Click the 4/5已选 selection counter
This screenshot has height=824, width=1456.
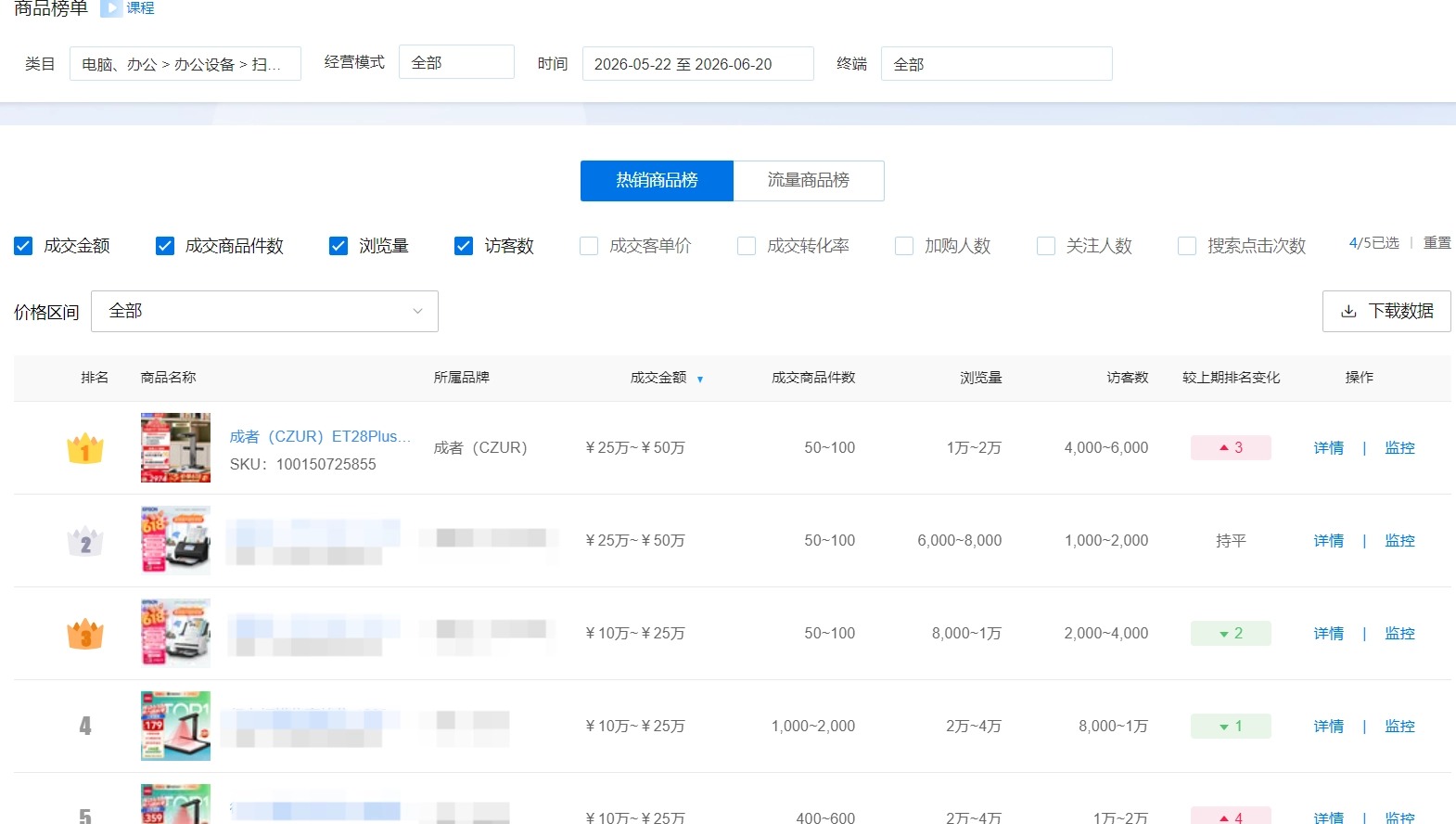pyautogui.click(x=1374, y=243)
